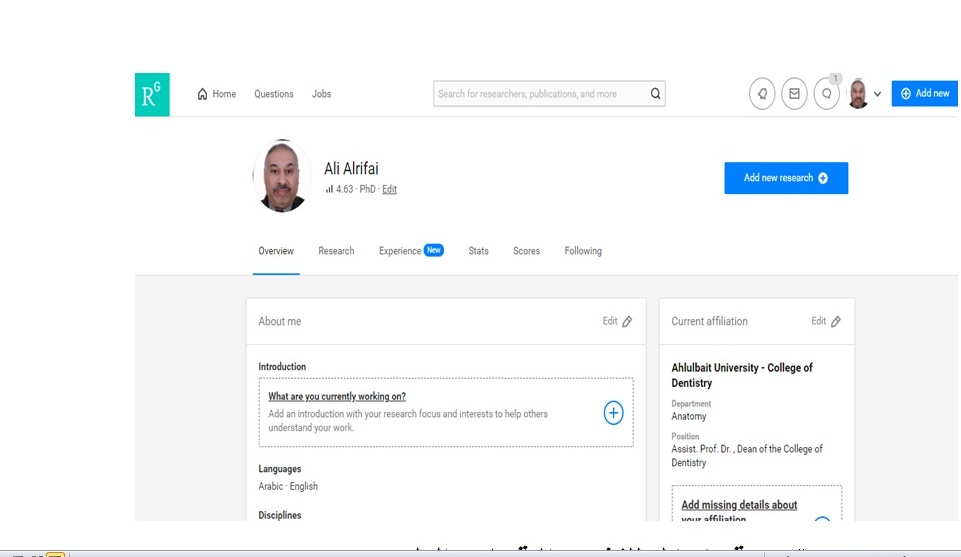Click the Add new button in the header
Viewport: 961px width, 557px height.
click(x=924, y=94)
